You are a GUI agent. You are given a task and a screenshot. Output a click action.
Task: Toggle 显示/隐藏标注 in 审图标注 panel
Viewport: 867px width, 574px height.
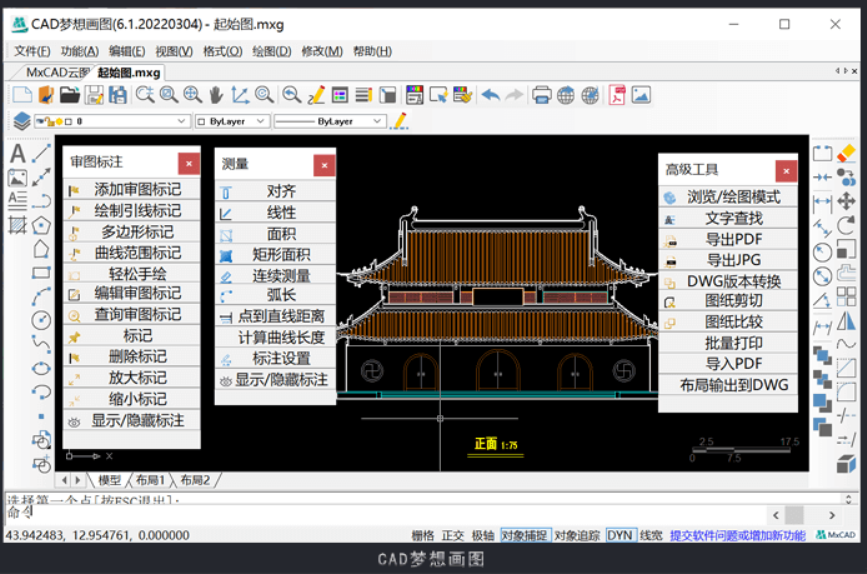132,421
